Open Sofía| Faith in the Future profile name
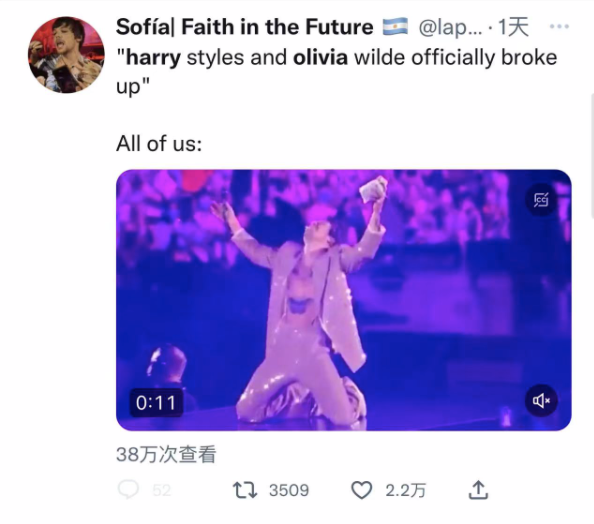This screenshot has height=524, width=594. click(244, 27)
